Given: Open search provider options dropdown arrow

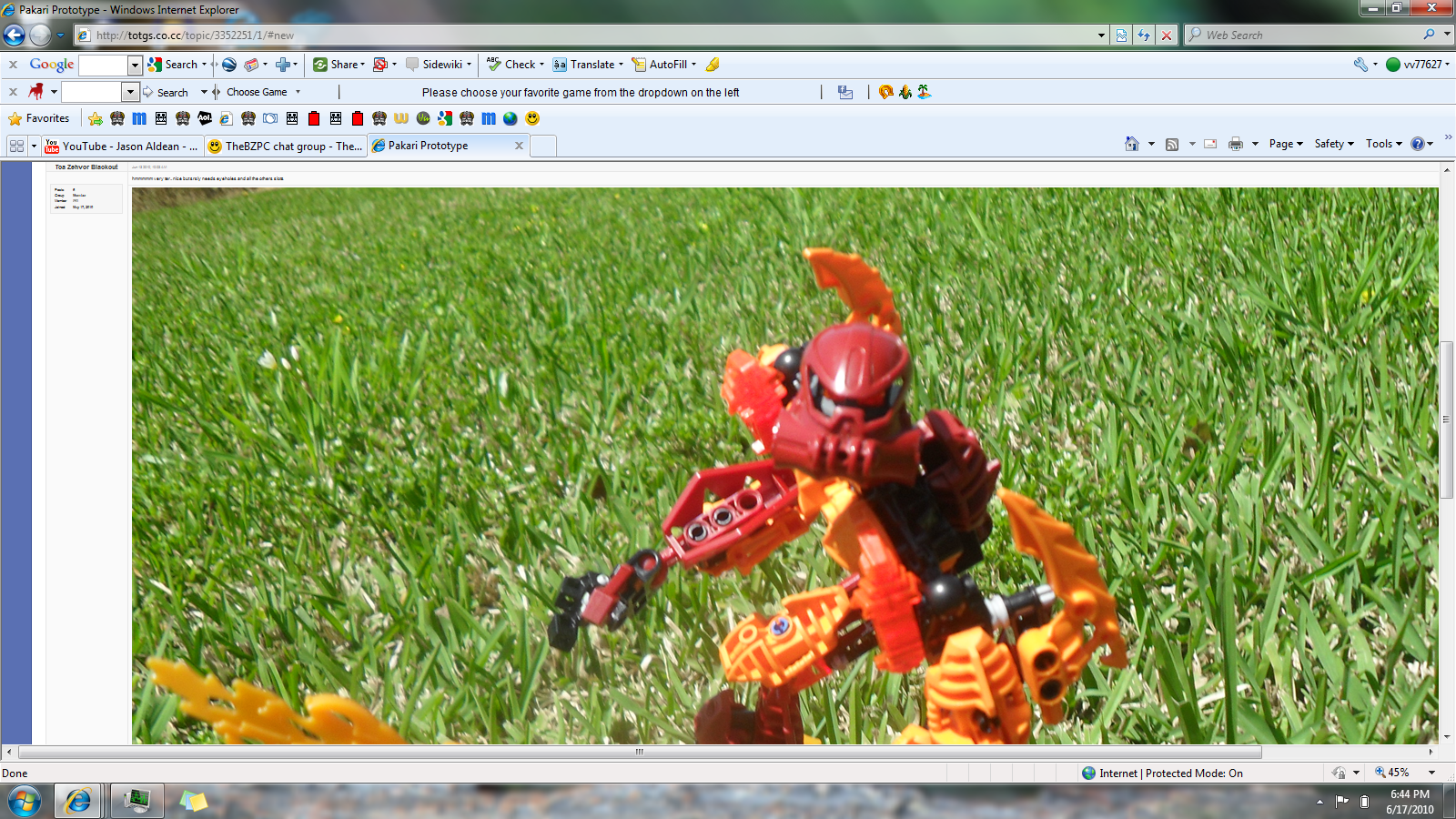Looking at the screenshot, I should coord(1447,35).
